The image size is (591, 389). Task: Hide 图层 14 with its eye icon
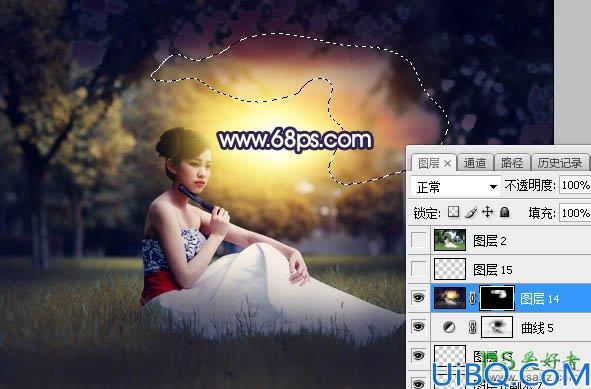418,298
